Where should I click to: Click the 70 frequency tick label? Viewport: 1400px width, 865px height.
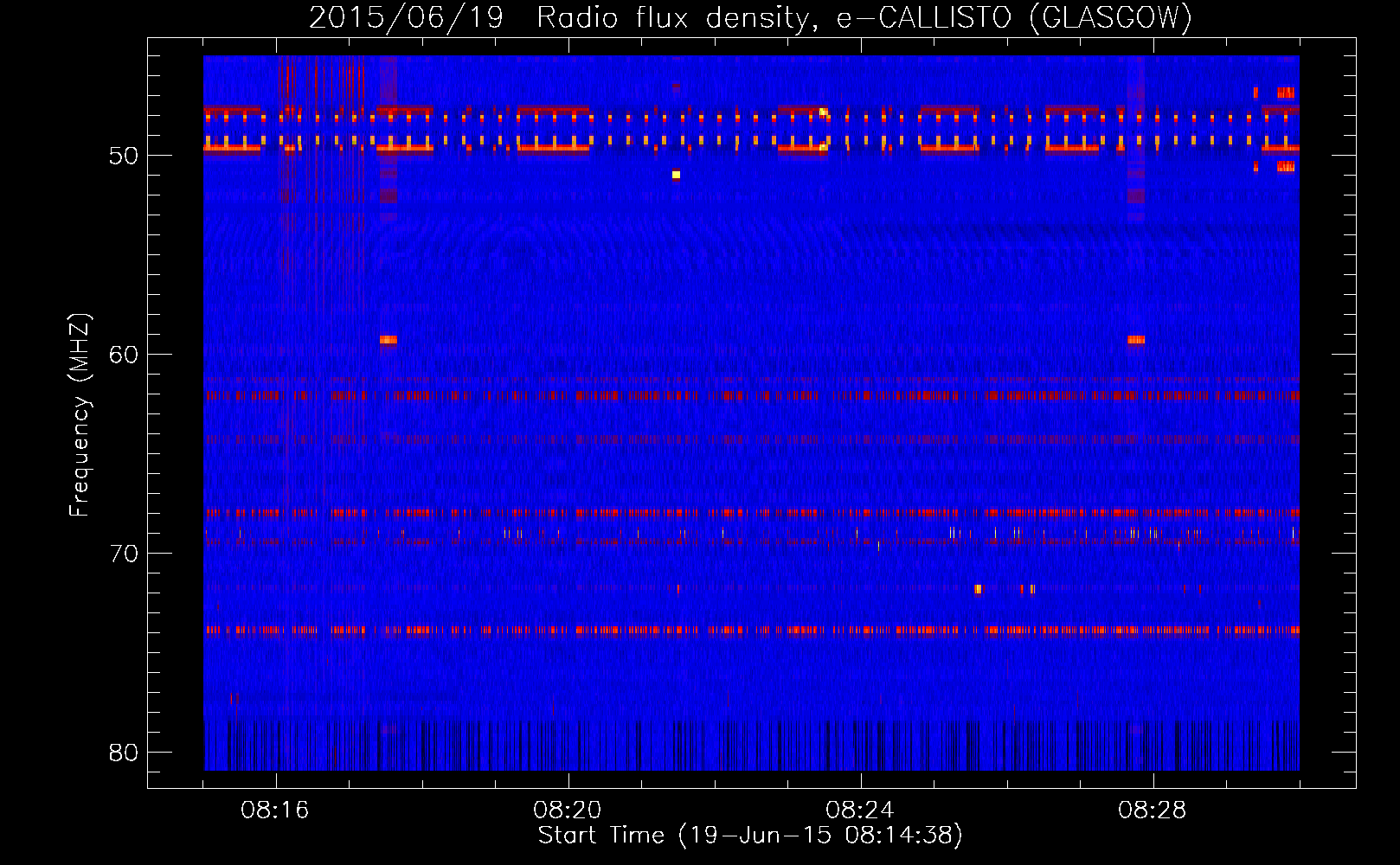click(124, 554)
